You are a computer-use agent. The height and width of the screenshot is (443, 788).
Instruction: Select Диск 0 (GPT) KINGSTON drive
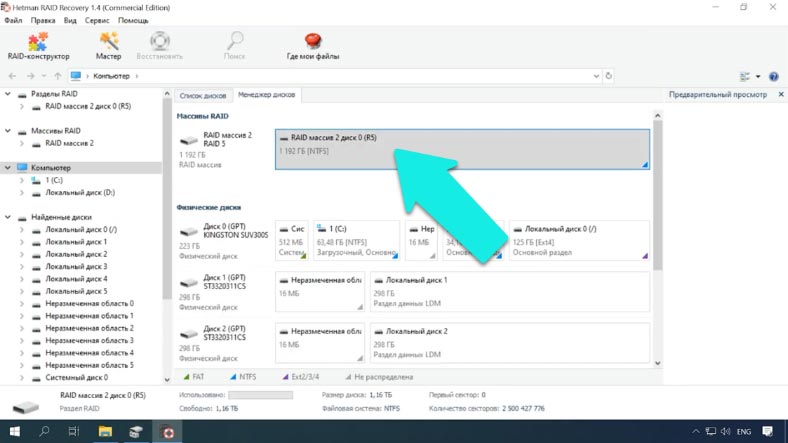click(224, 241)
